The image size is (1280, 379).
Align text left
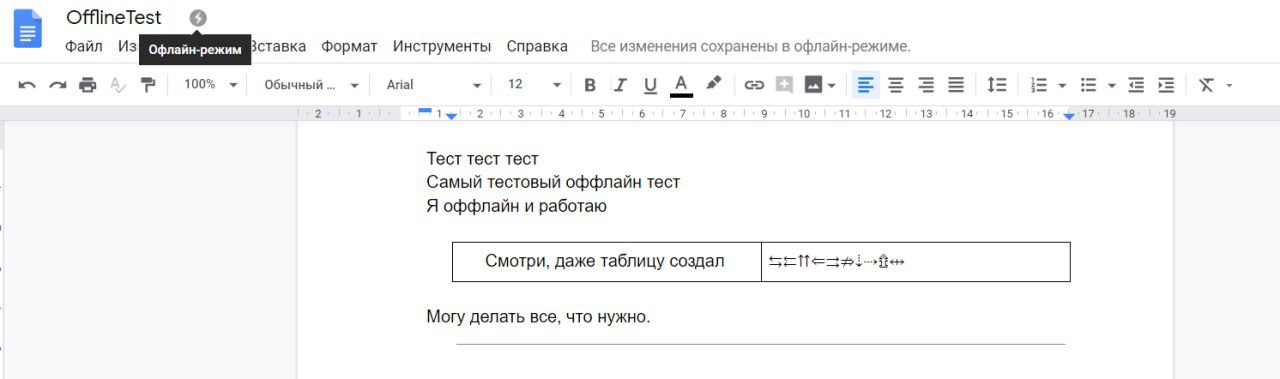coord(866,85)
